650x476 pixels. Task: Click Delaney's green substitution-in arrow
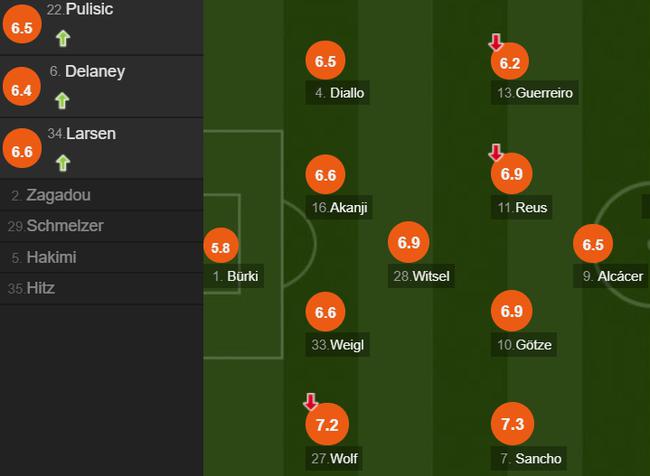[62, 101]
